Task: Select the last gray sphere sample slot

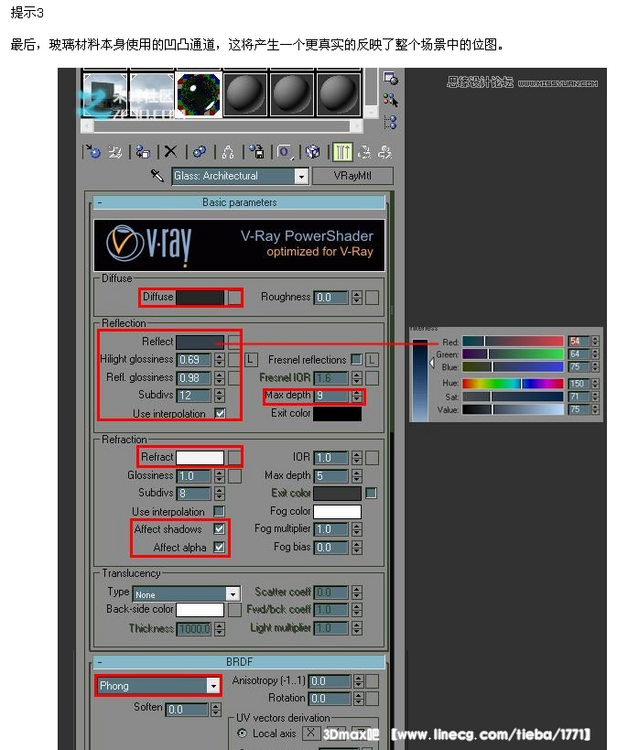Action: point(339,94)
